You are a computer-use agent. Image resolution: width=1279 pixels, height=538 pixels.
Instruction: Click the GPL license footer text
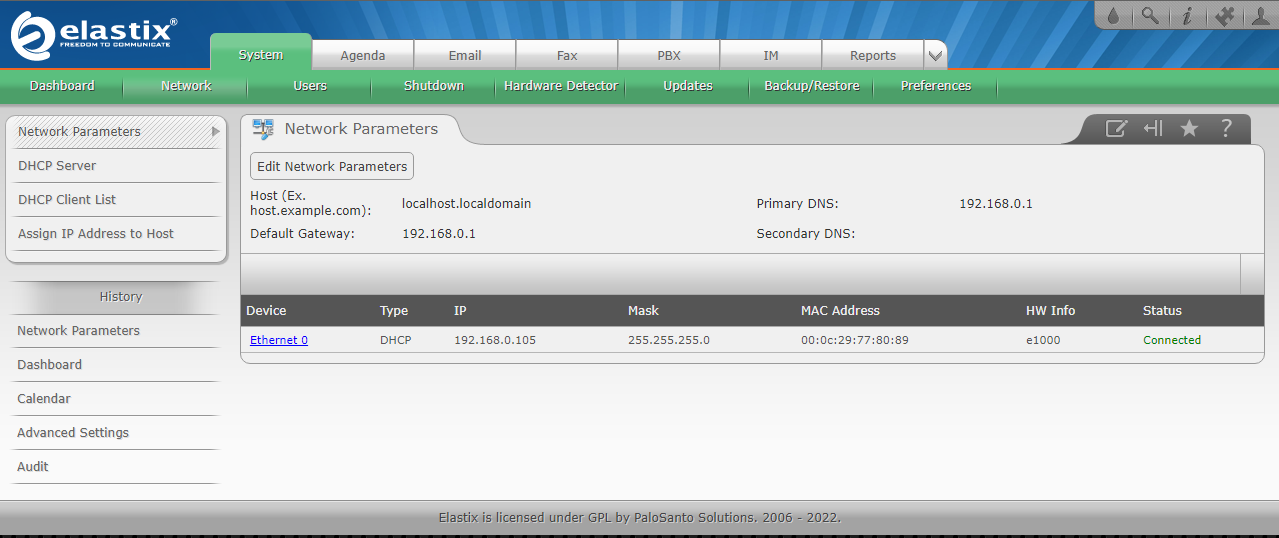click(x=639, y=518)
